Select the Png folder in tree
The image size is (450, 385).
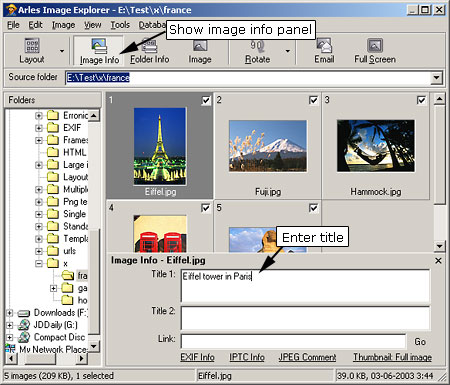75,202
